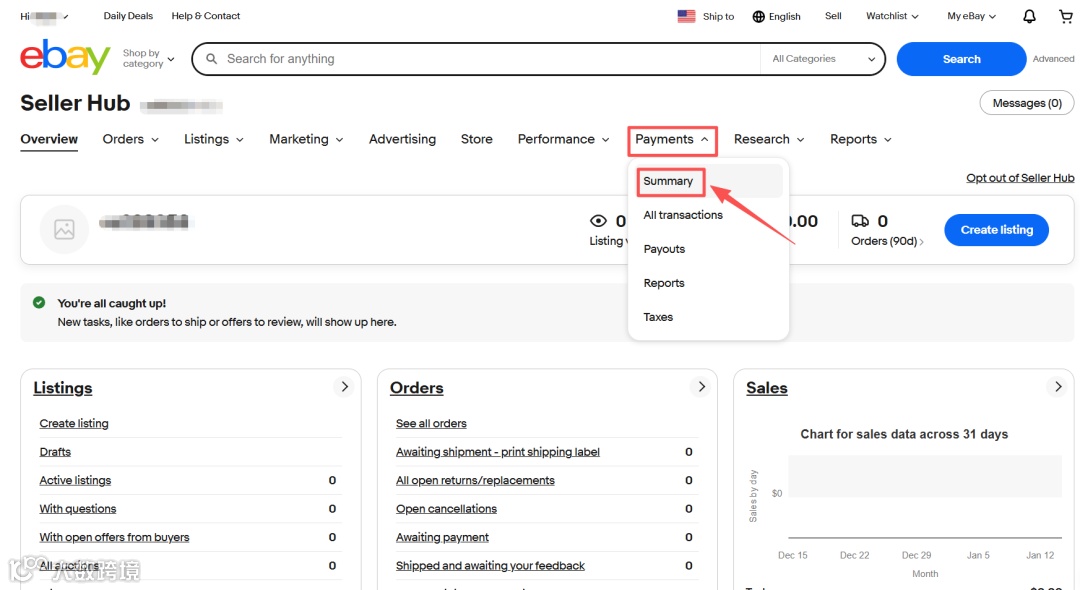This screenshot has height=590, width=1080.
Task: Click the Hi username greeting dropdown
Action: tap(44, 16)
